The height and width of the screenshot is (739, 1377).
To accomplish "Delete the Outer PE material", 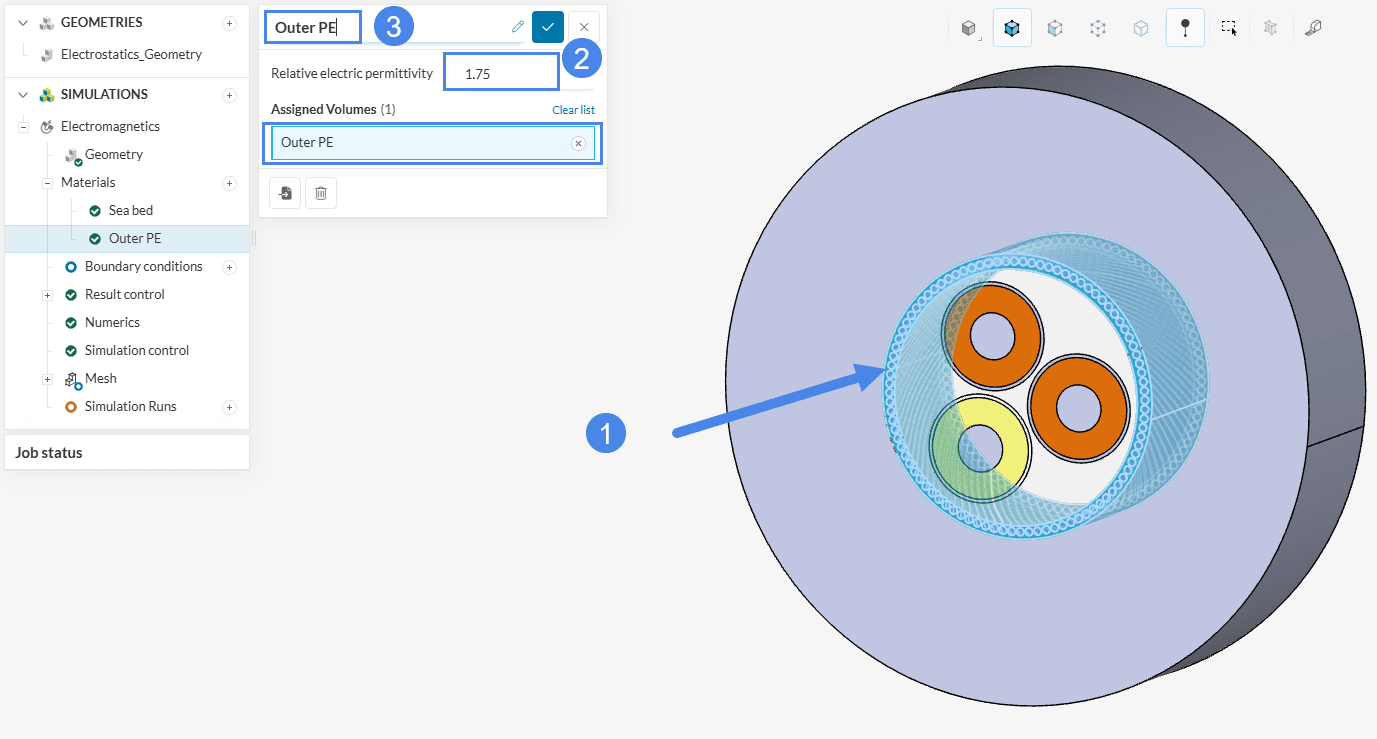I will [x=321, y=193].
